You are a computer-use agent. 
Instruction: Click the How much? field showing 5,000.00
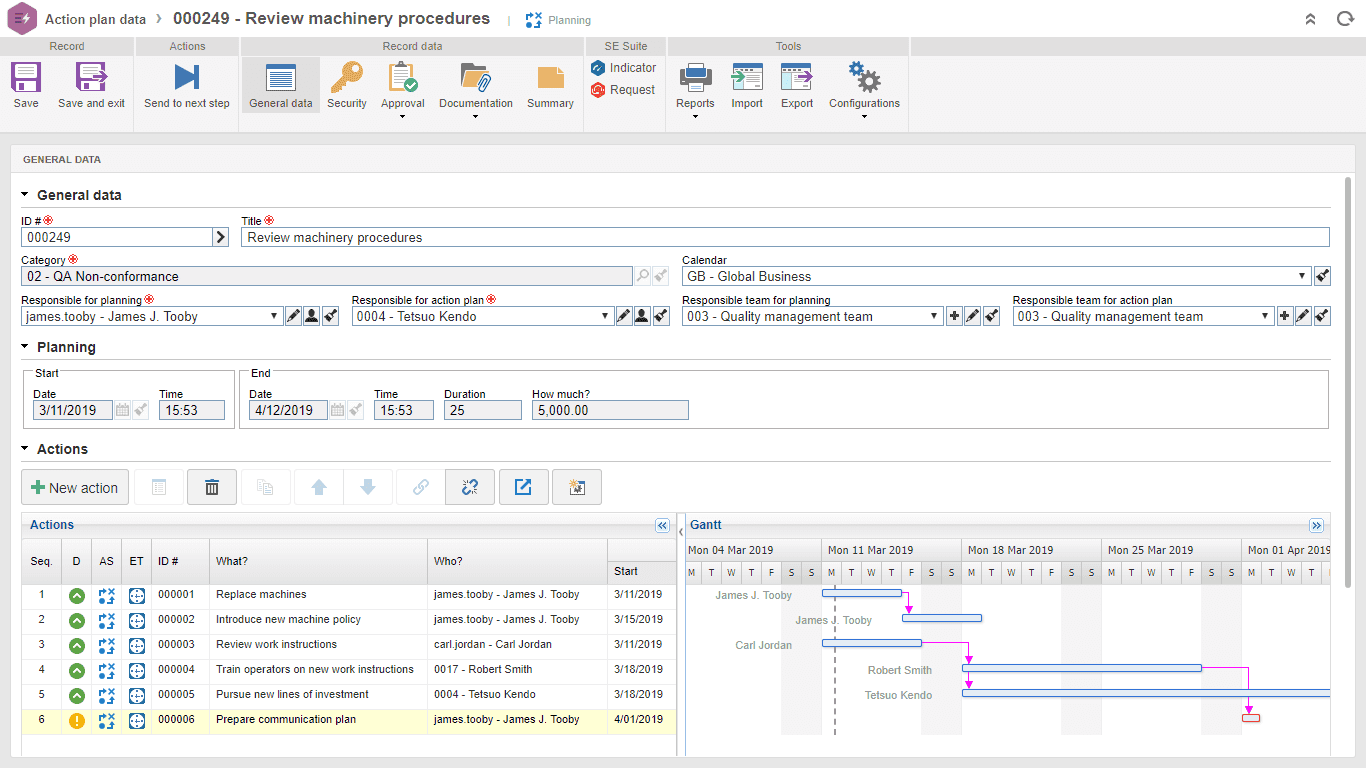coord(610,410)
